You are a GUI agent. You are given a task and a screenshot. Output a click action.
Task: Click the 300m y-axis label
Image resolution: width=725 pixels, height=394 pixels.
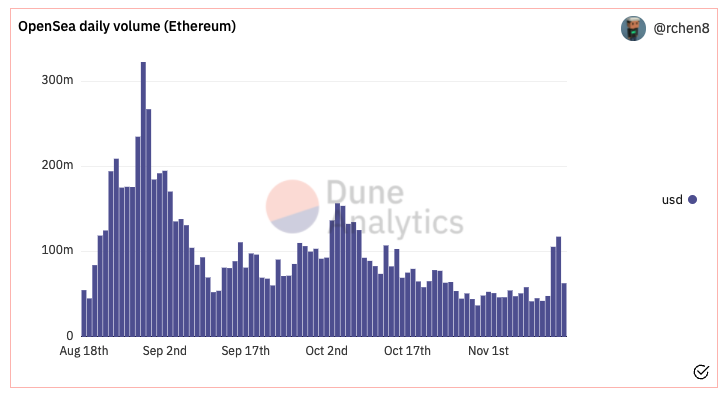pos(57,80)
